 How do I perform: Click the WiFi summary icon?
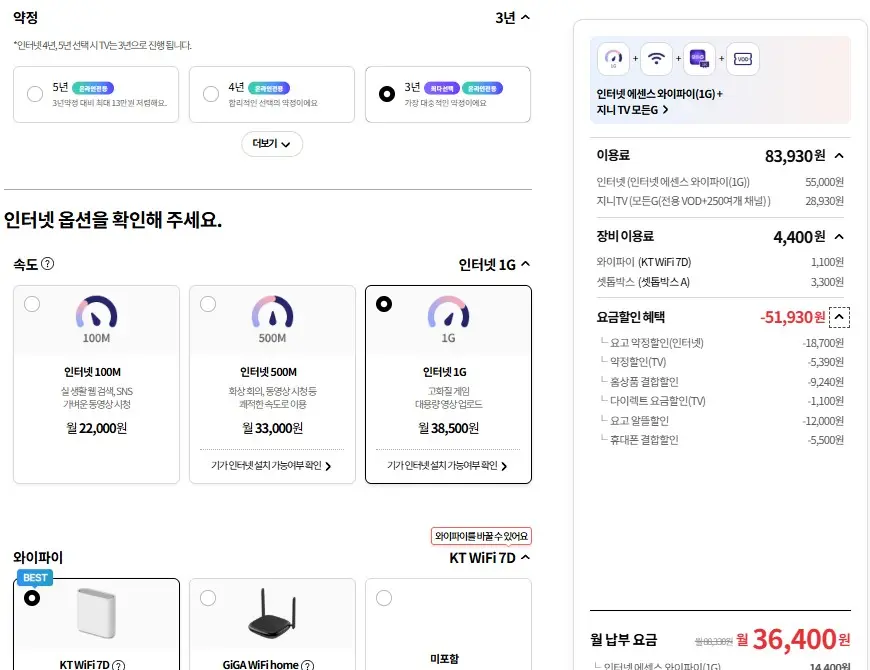[656, 58]
